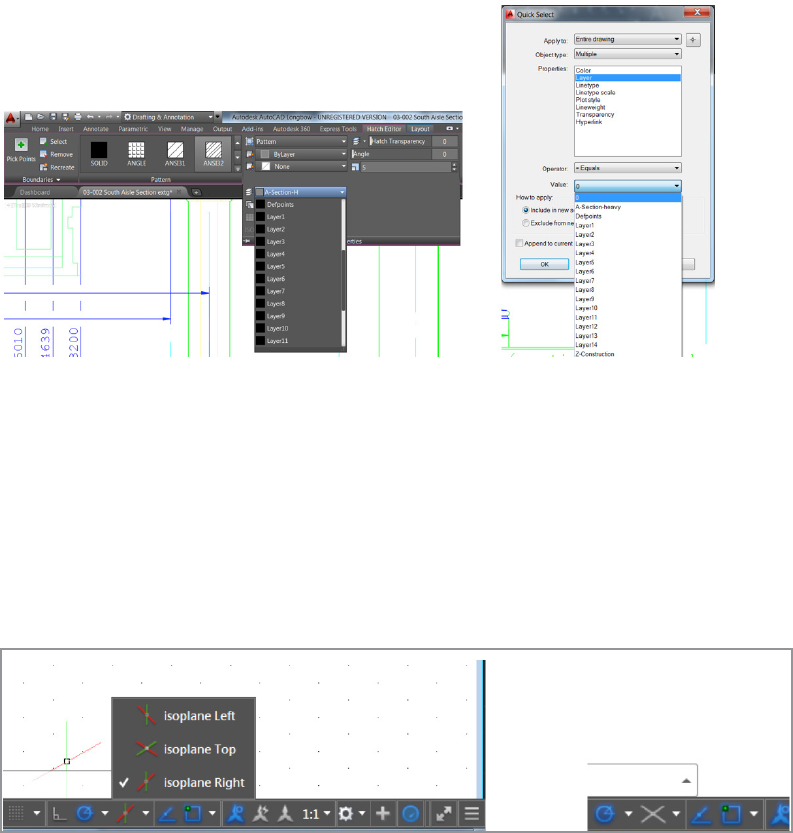Image resolution: width=793 pixels, height=833 pixels.
Task: Click the Hatch Transparency value field
Action: 445,142
